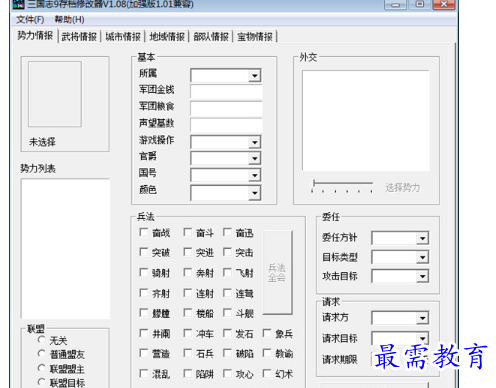The width and height of the screenshot is (496, 388).
Task: Open the 请求方 dropdown
Action: coord(423,318)
